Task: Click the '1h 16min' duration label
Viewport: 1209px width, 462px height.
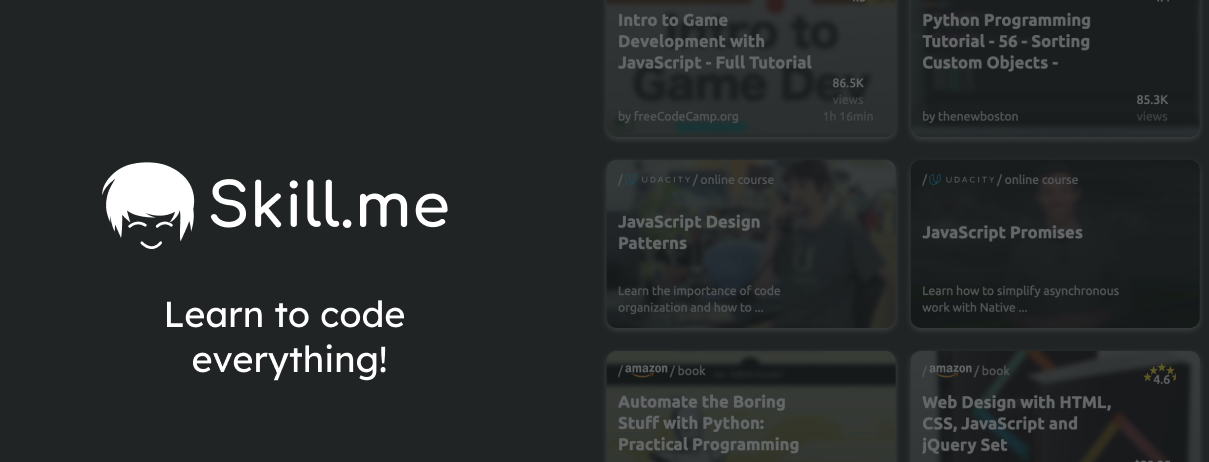Action: coord(848,116)
